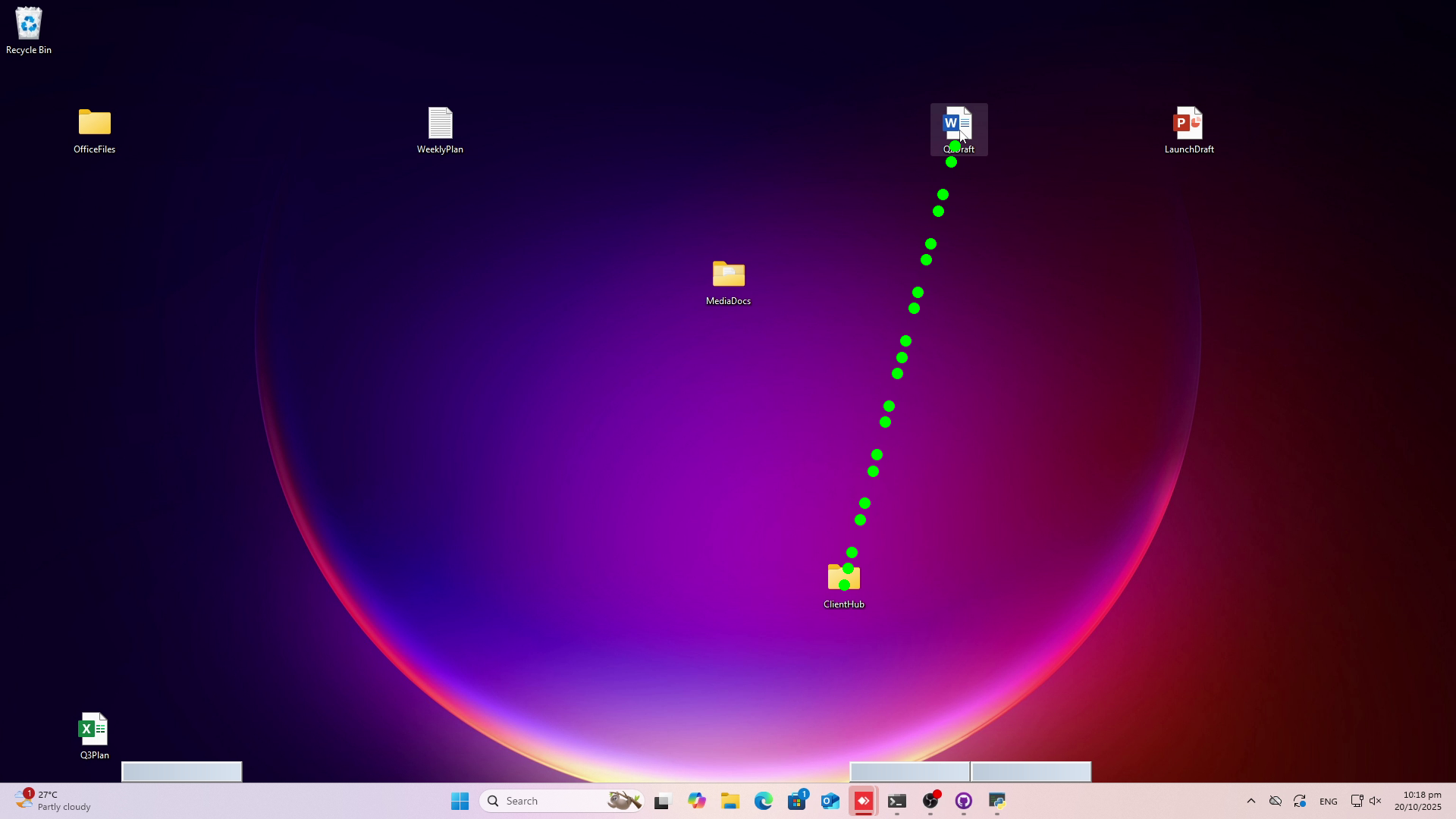Open the Recycle Bin
Screen dimensions: 1456x819
click(29, 23)
